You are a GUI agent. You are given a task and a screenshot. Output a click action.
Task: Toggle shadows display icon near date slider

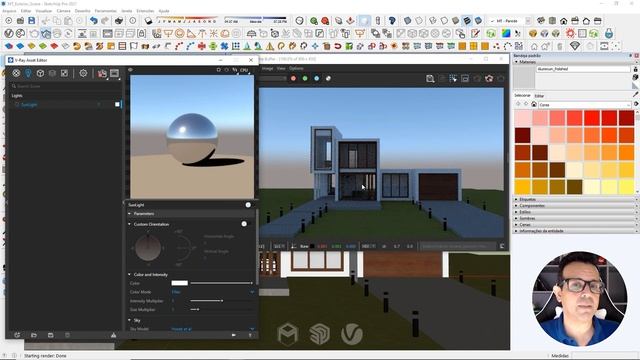tap(149, 20)
